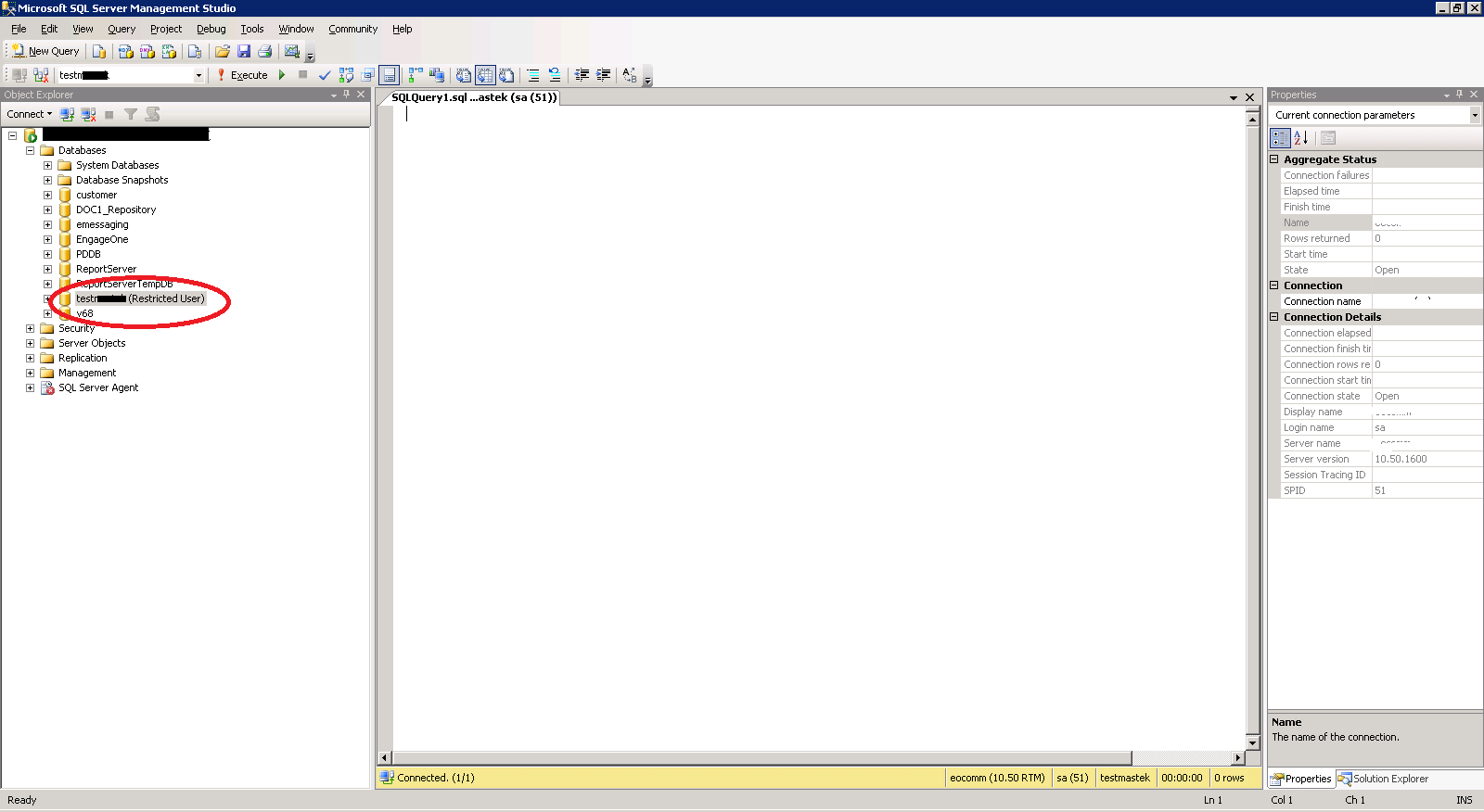Expand the SQL Server Agent node
The width and height of the screenshot is (1484, 812).
point(30,387)
